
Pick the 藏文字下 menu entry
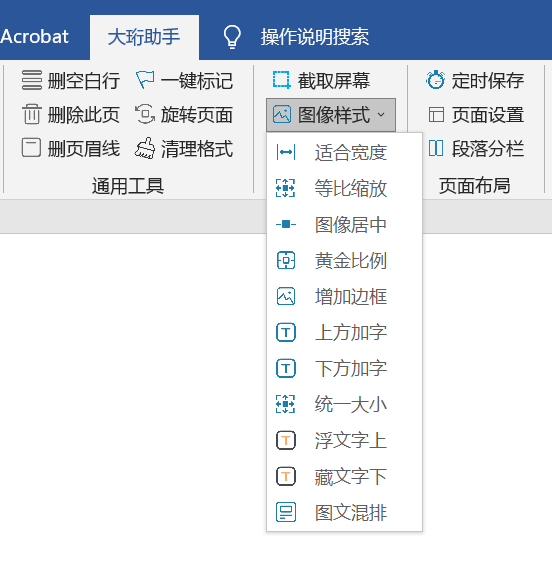pyautogui.click(x=344, y=476)
